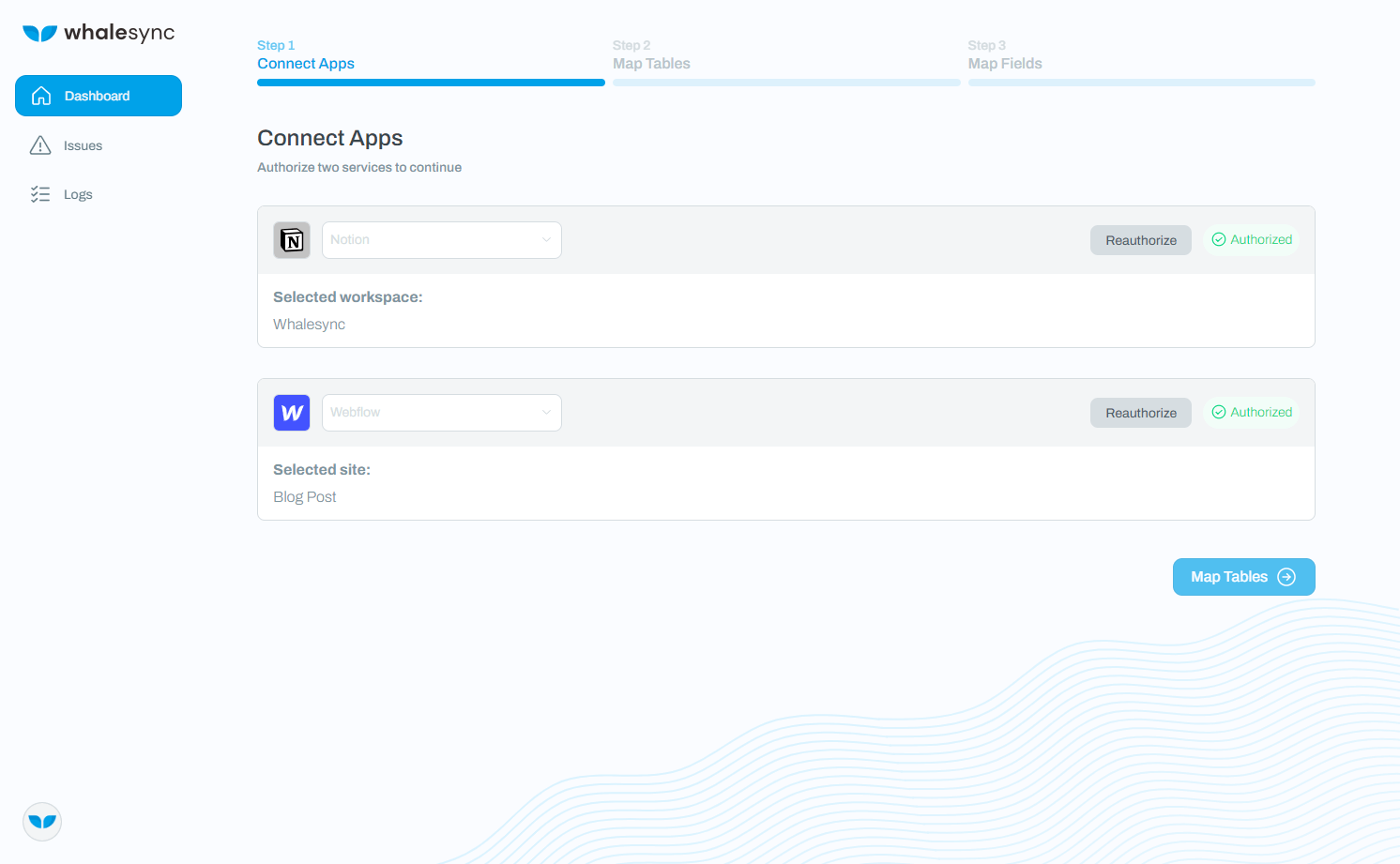Expand Webflow dropdown chevron arrow
The width and height of the screenshot is (1400, 864).
546,413
